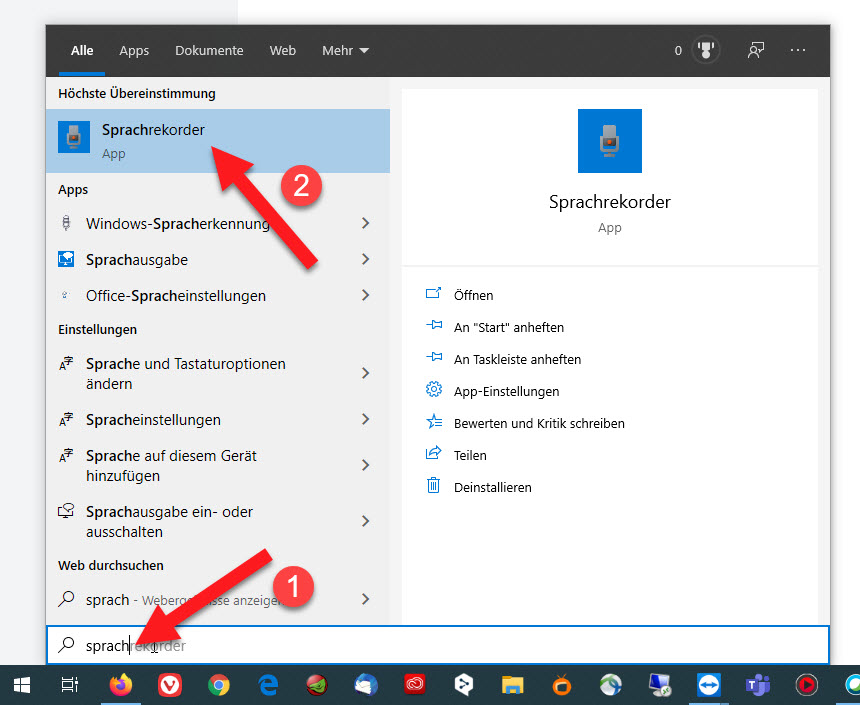The width and height of the screenshot is (860, 705).
Task: Switch to the Dokumente tab
Action: pos(209,50)
